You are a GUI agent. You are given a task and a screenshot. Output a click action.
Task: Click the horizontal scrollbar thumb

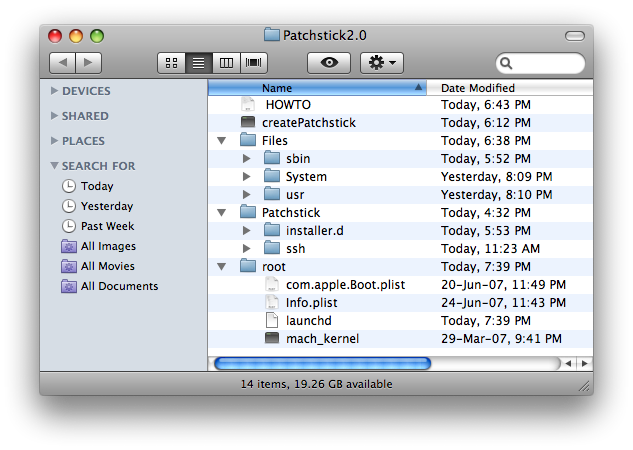(x=322, y=363)
